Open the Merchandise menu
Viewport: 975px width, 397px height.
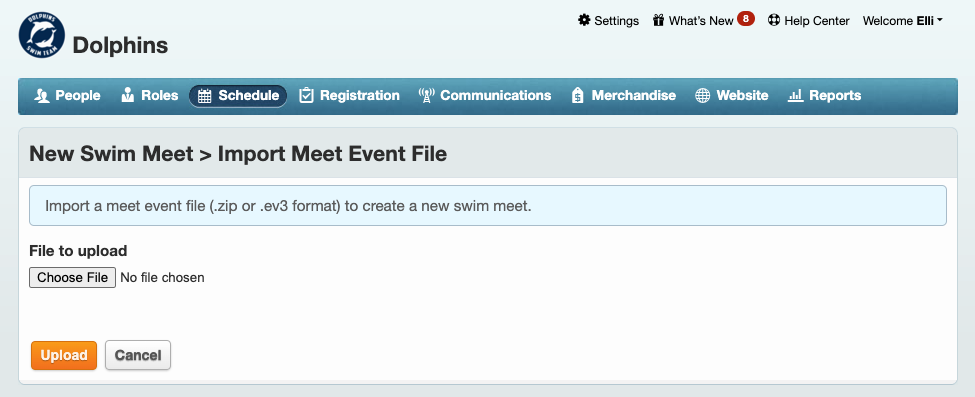pos(623,95)
